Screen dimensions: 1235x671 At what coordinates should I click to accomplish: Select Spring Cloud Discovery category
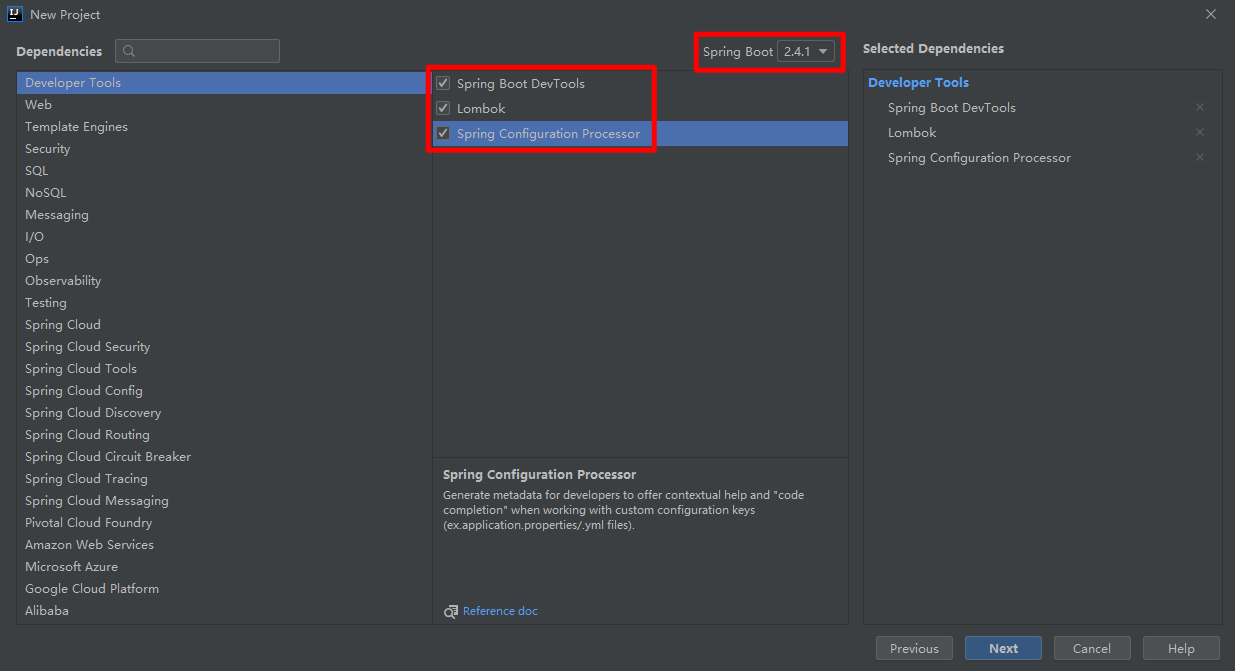[222, 413]
